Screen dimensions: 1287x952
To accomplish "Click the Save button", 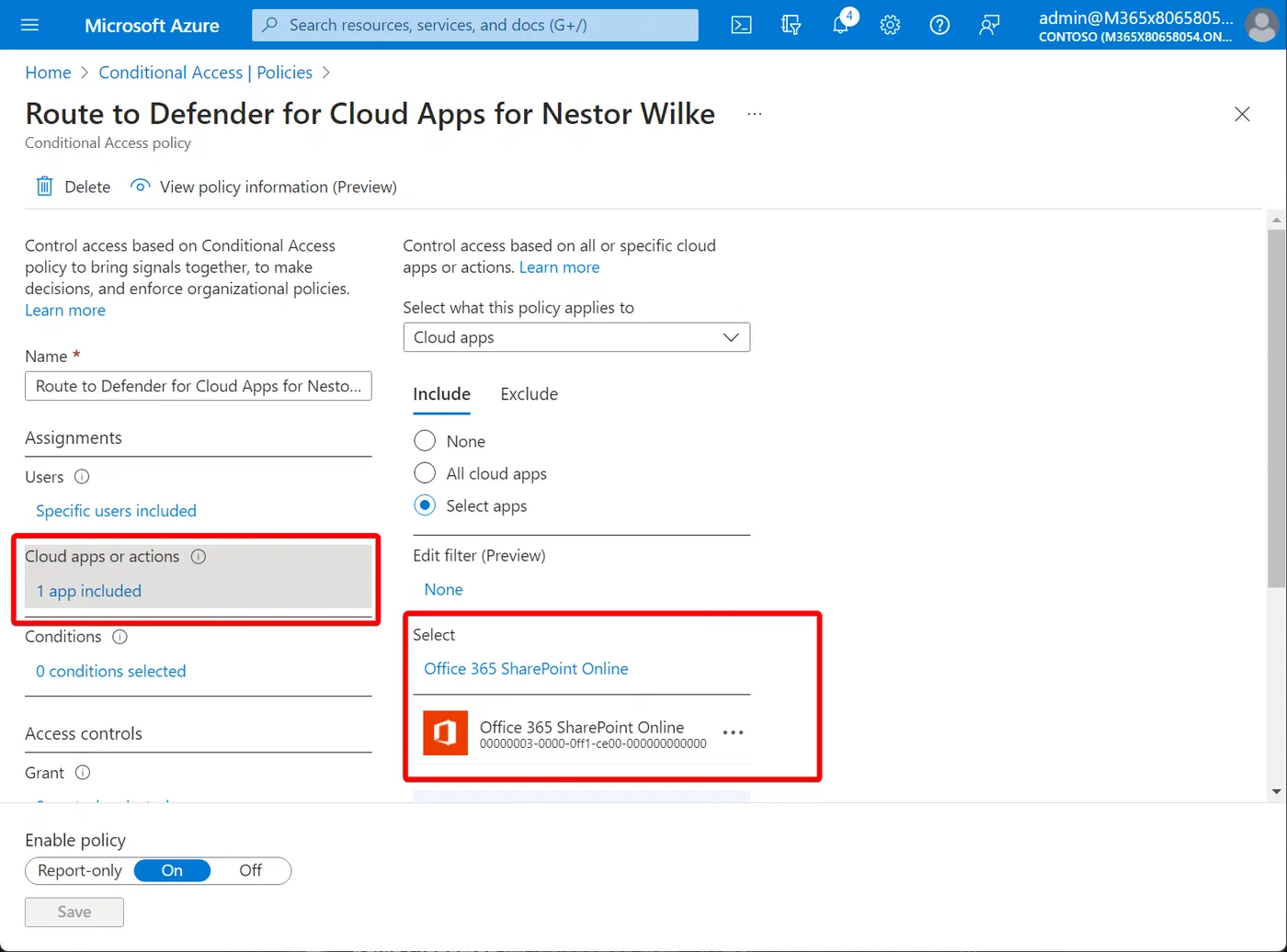I will point(74,912).
